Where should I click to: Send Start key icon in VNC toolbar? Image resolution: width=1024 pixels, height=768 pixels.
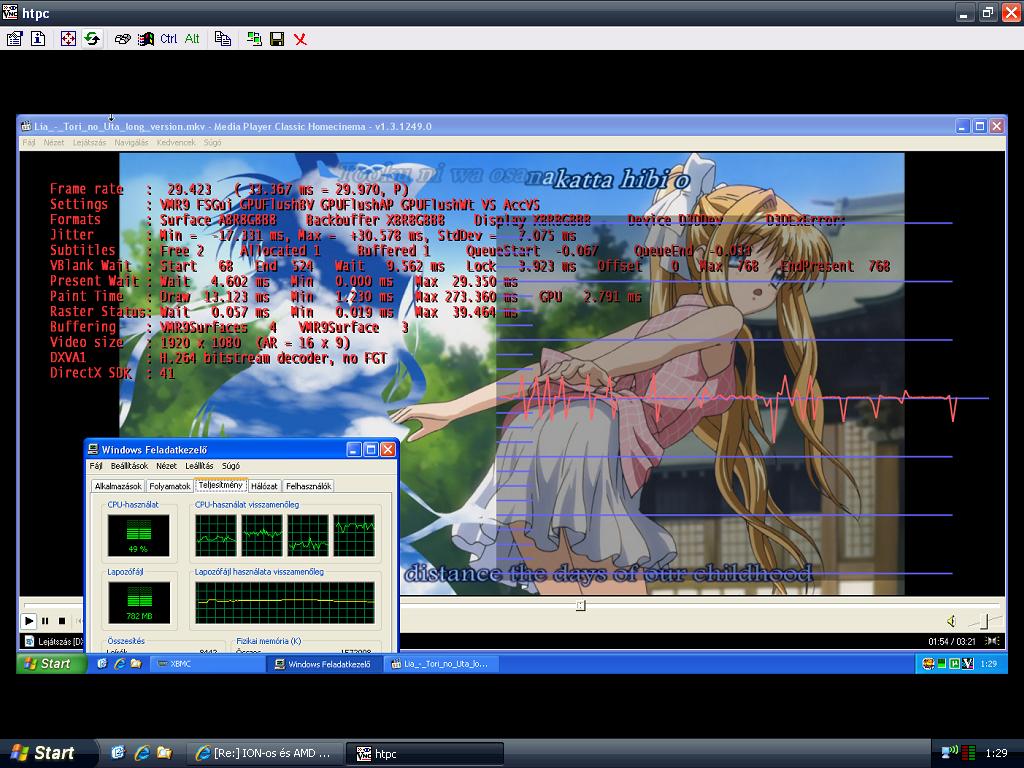tap(146, 39)
